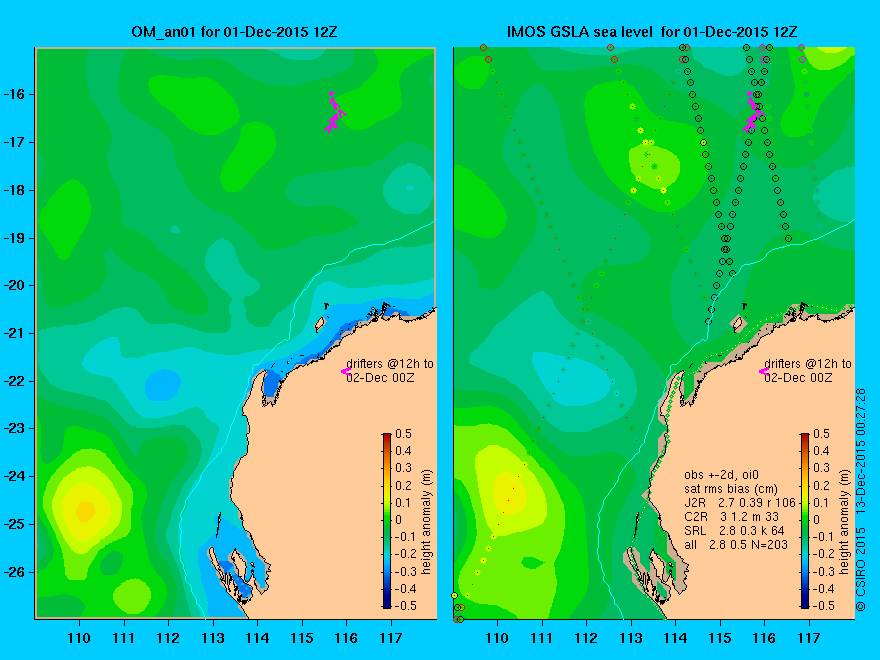Click the C2R 3 1.2 m 33 row
880x660 pixels.
731,517
